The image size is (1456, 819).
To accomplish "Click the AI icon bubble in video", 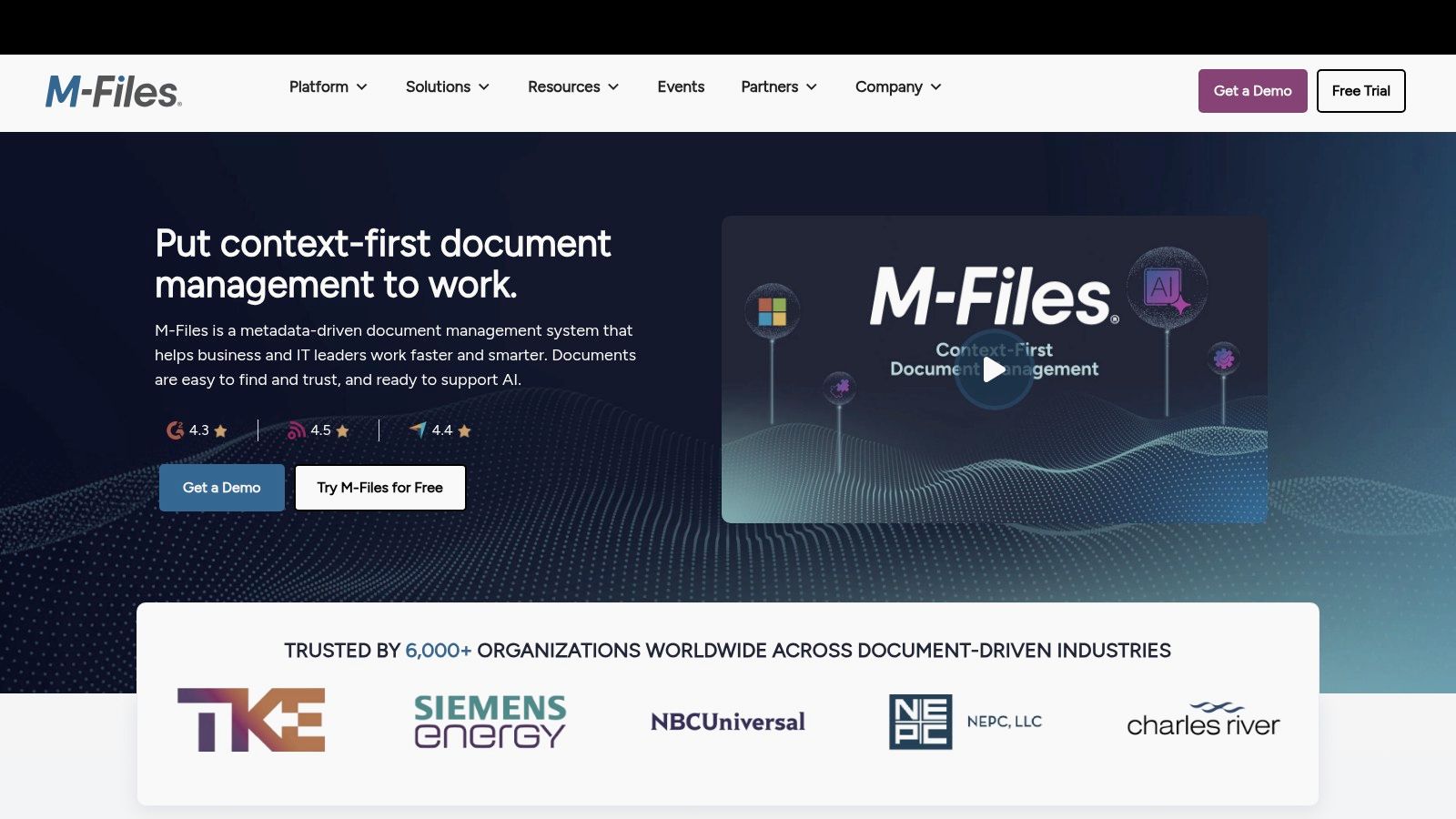I will click(x=1167, y=288).
